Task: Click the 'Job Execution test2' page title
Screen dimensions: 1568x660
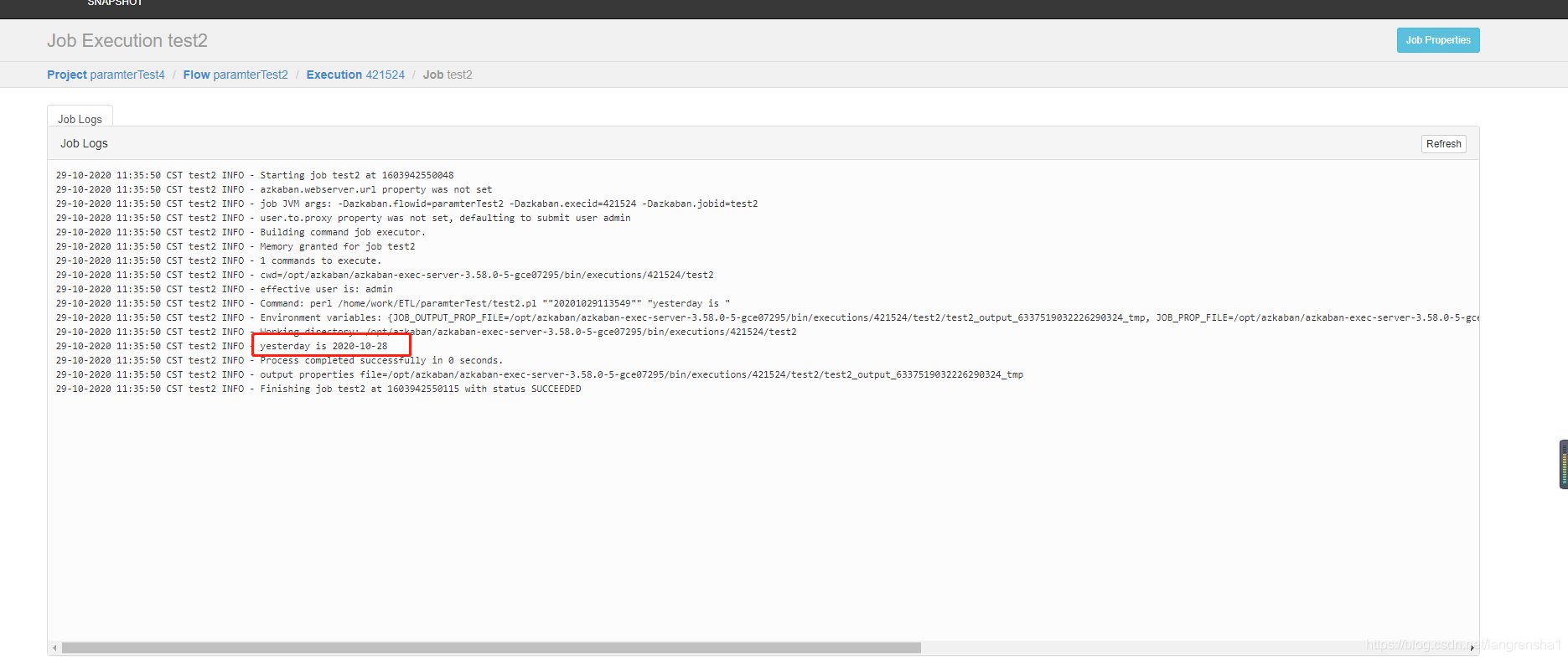Action: [x=127, y=41]
